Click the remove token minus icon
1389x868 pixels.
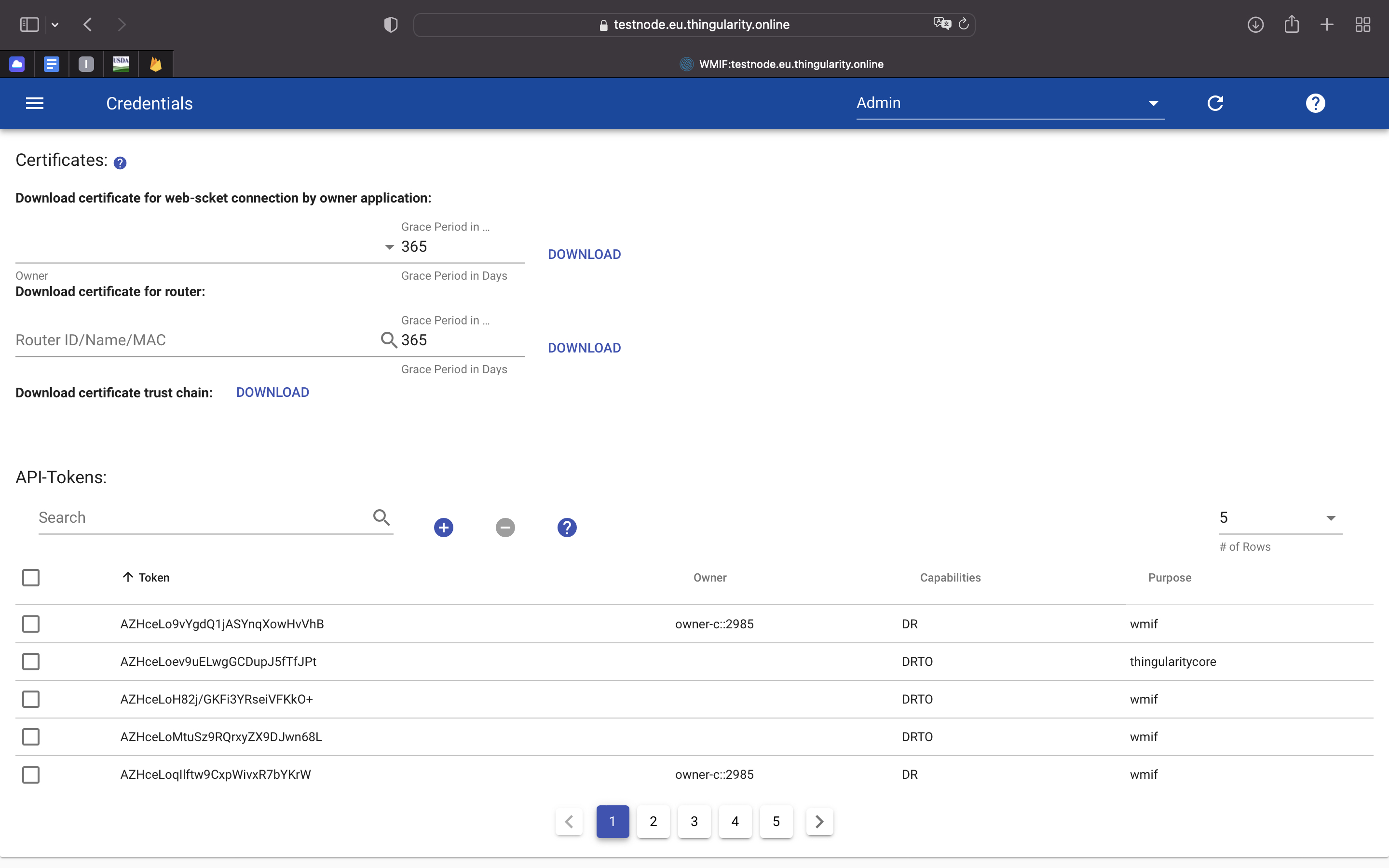click(x=505, y=527)
